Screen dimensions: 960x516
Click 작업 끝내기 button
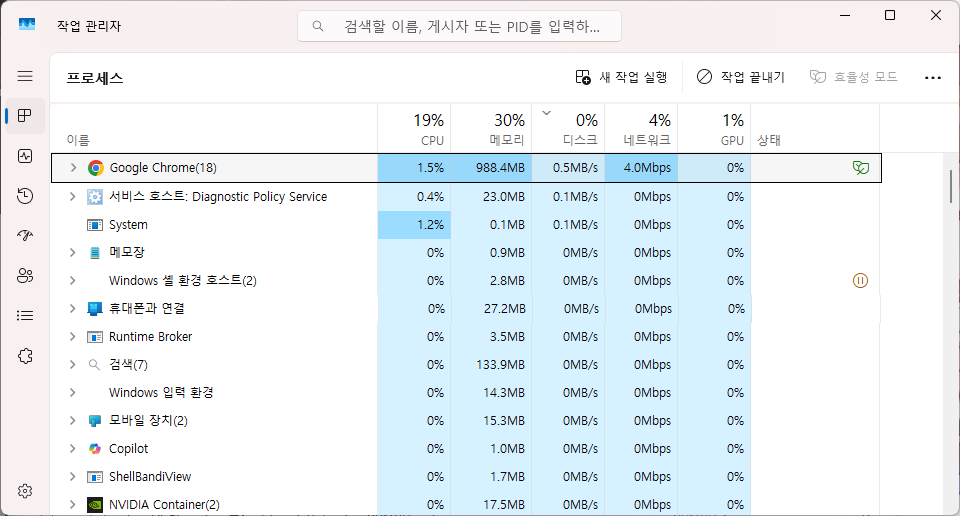click(x=740, y=77)
